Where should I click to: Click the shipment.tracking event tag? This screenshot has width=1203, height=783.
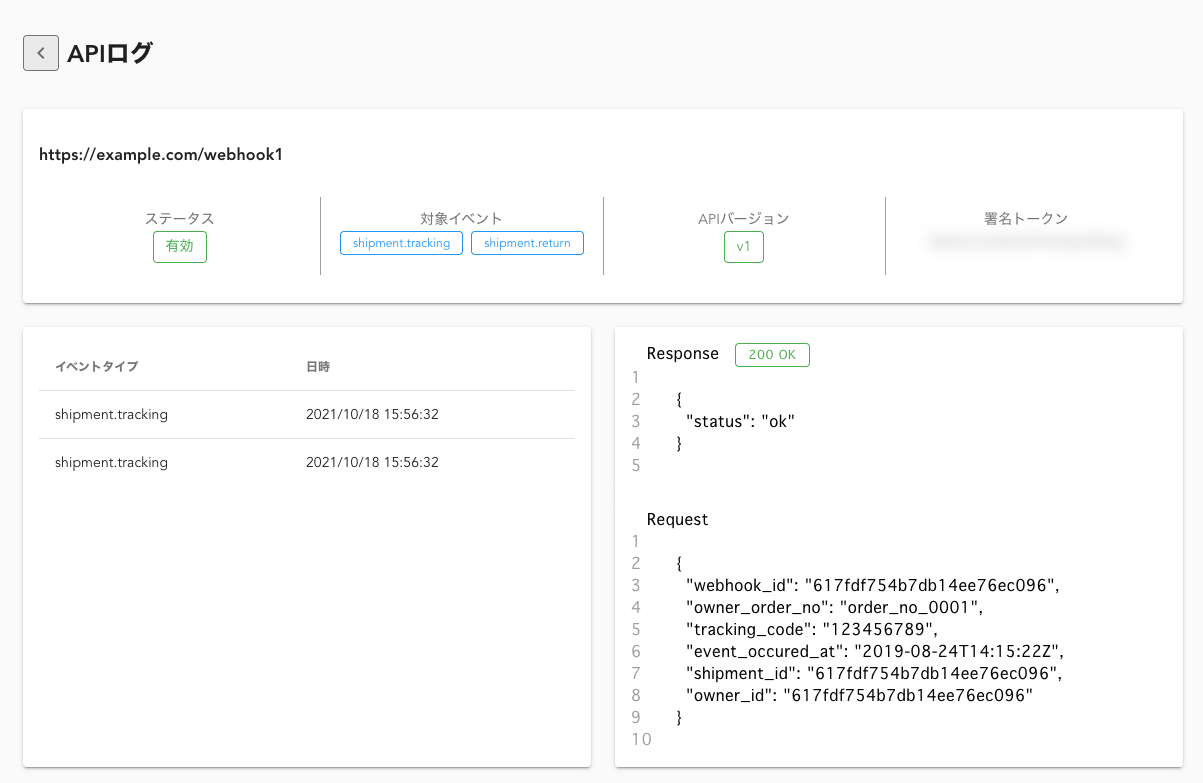coord(401,243)
